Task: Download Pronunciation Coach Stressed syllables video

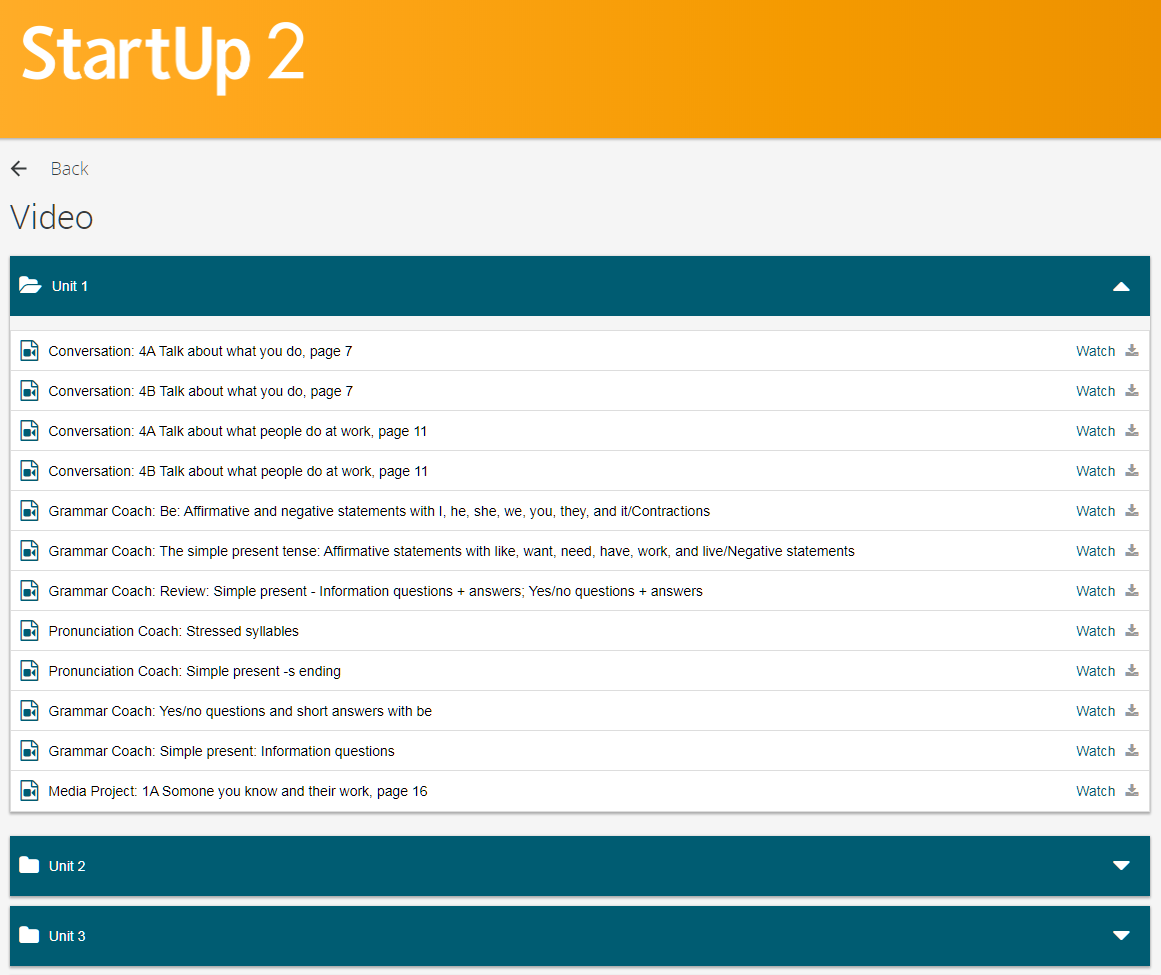Action: click(1132, 630)
